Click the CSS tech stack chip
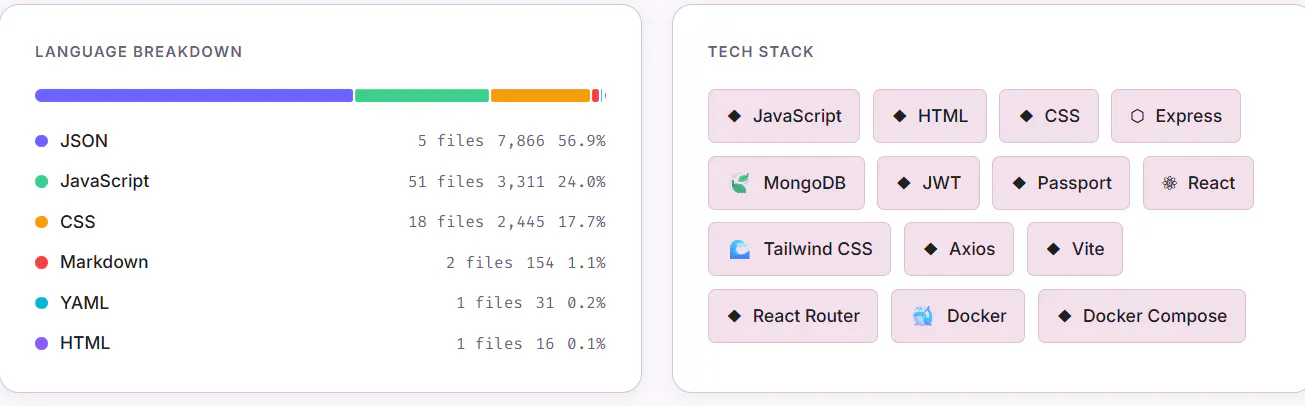Viewport: 1305px width, 406px height. (1049, 116)
